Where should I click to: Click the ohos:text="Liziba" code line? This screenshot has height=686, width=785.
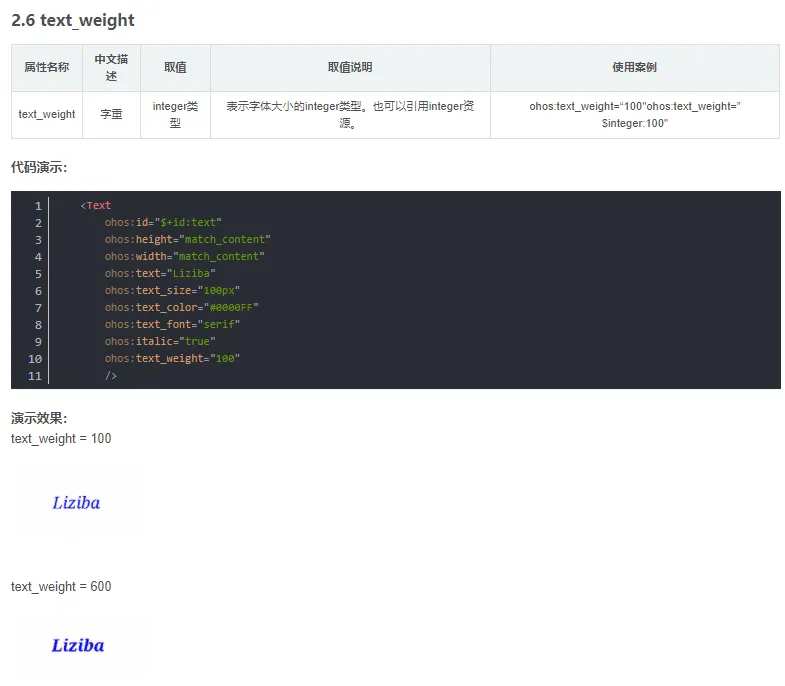(160, 273)
